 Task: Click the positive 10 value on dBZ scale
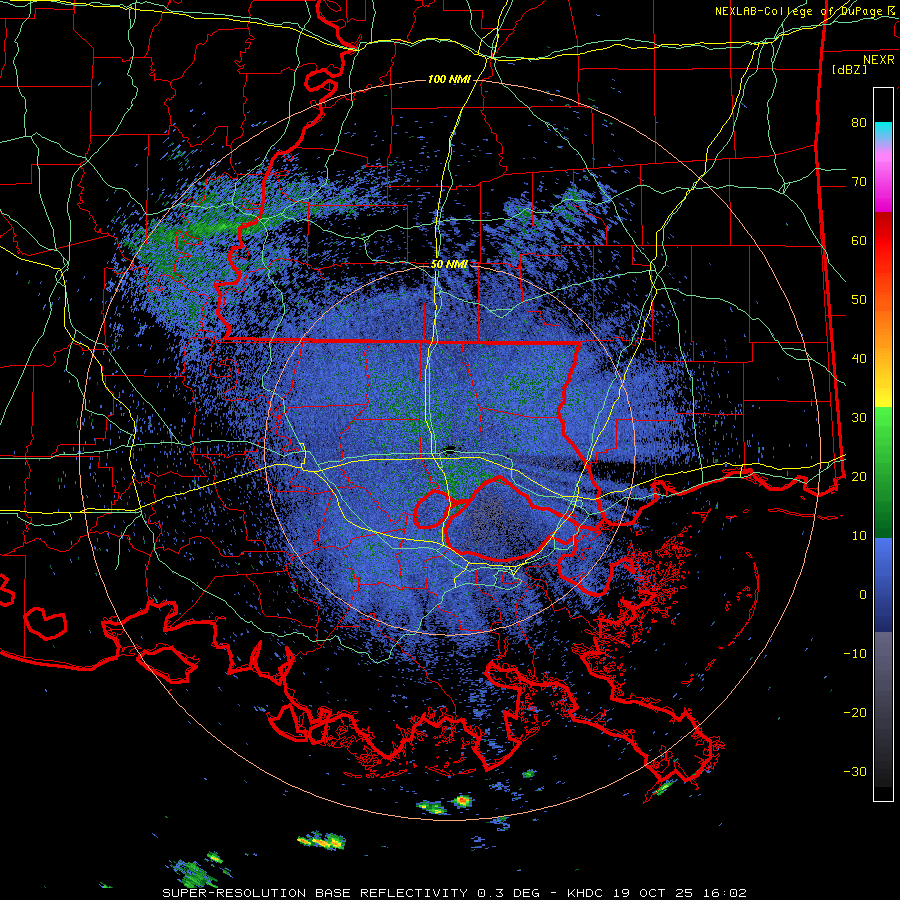point(859,536)
